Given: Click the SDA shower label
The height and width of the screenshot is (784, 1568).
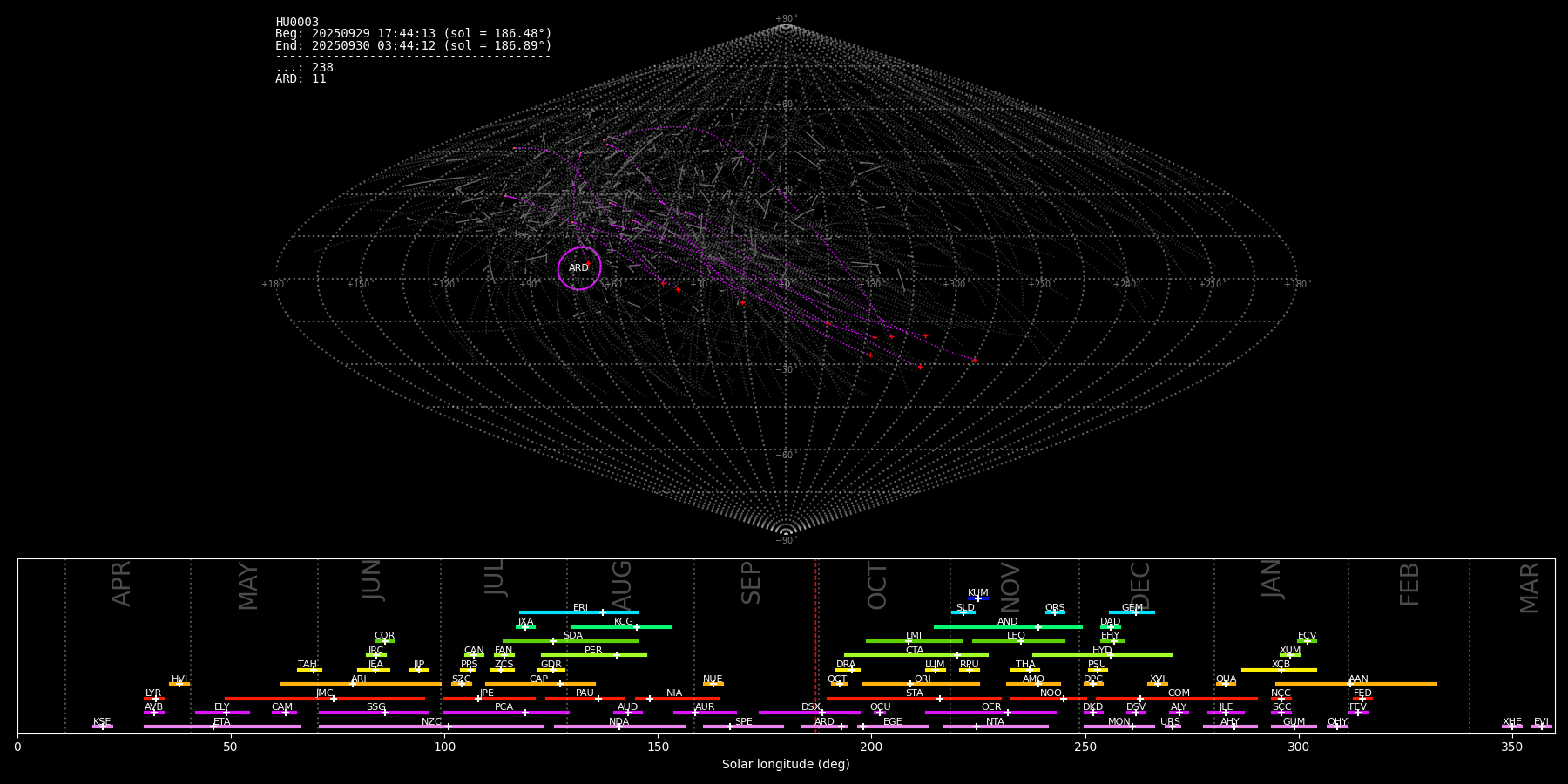Looking at the screenshot, I should (x=573, y=636).
